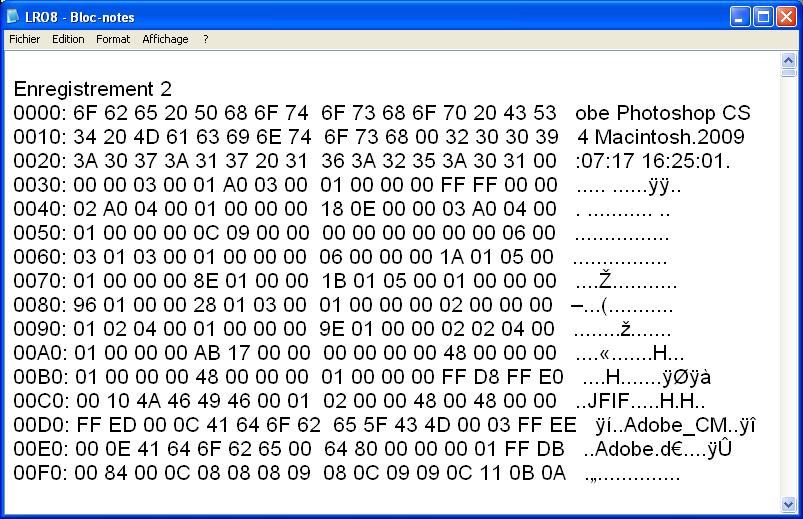Click the offset "0000:" at line start

pyautogui.click(x=40, y=113)
